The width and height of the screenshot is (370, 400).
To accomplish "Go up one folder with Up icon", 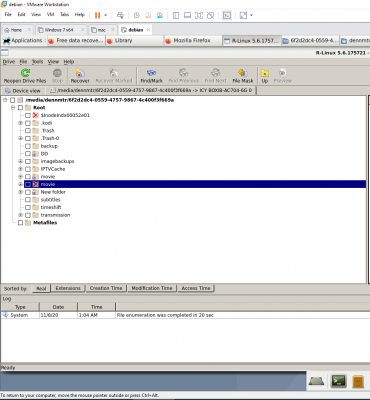I will point(265,76).
